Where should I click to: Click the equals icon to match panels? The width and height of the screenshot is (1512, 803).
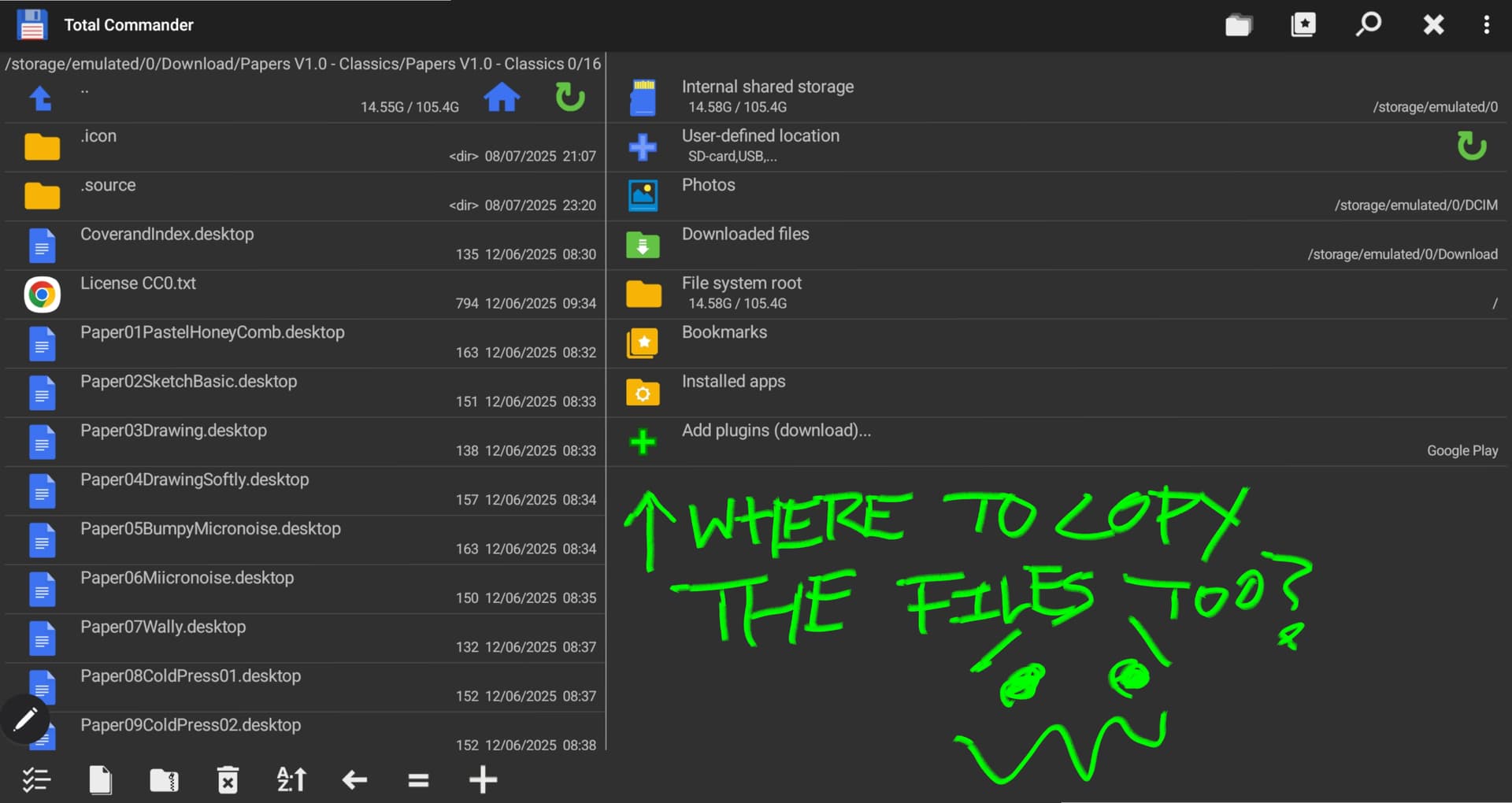(418, 780)
